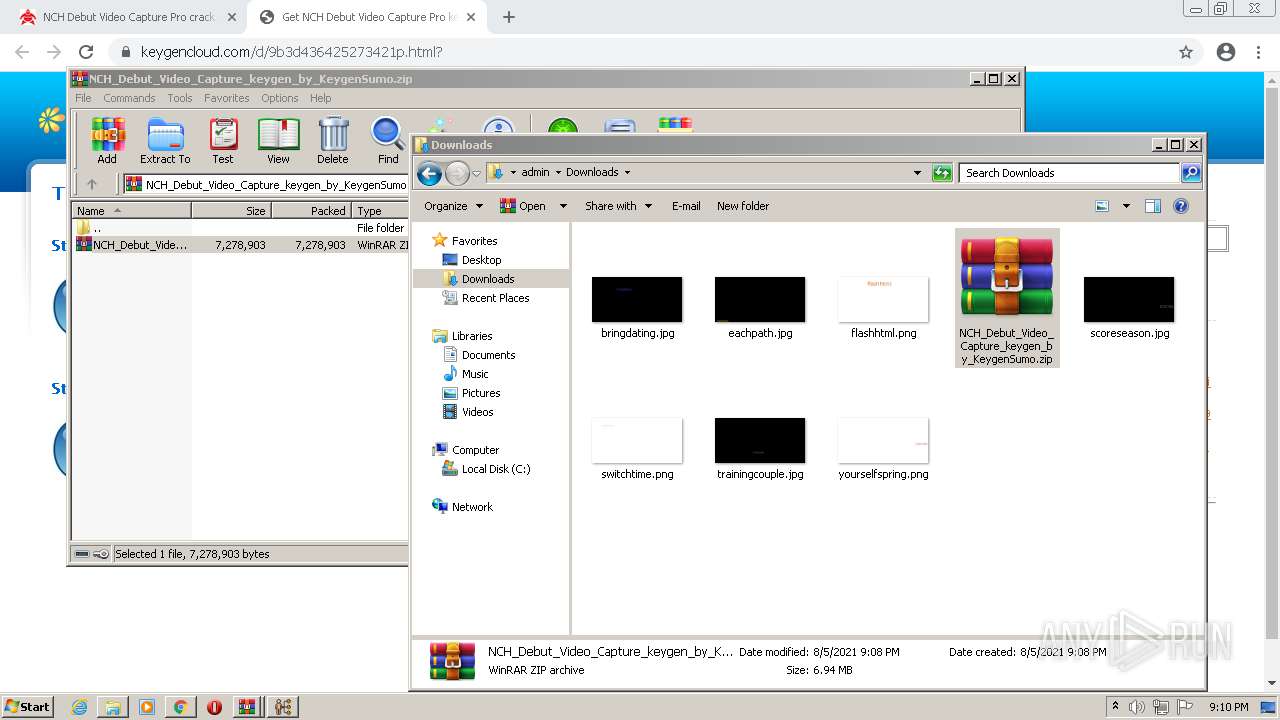Open the Share with dropdown
Screen dimensions: 1280x720
click(618, 206)
